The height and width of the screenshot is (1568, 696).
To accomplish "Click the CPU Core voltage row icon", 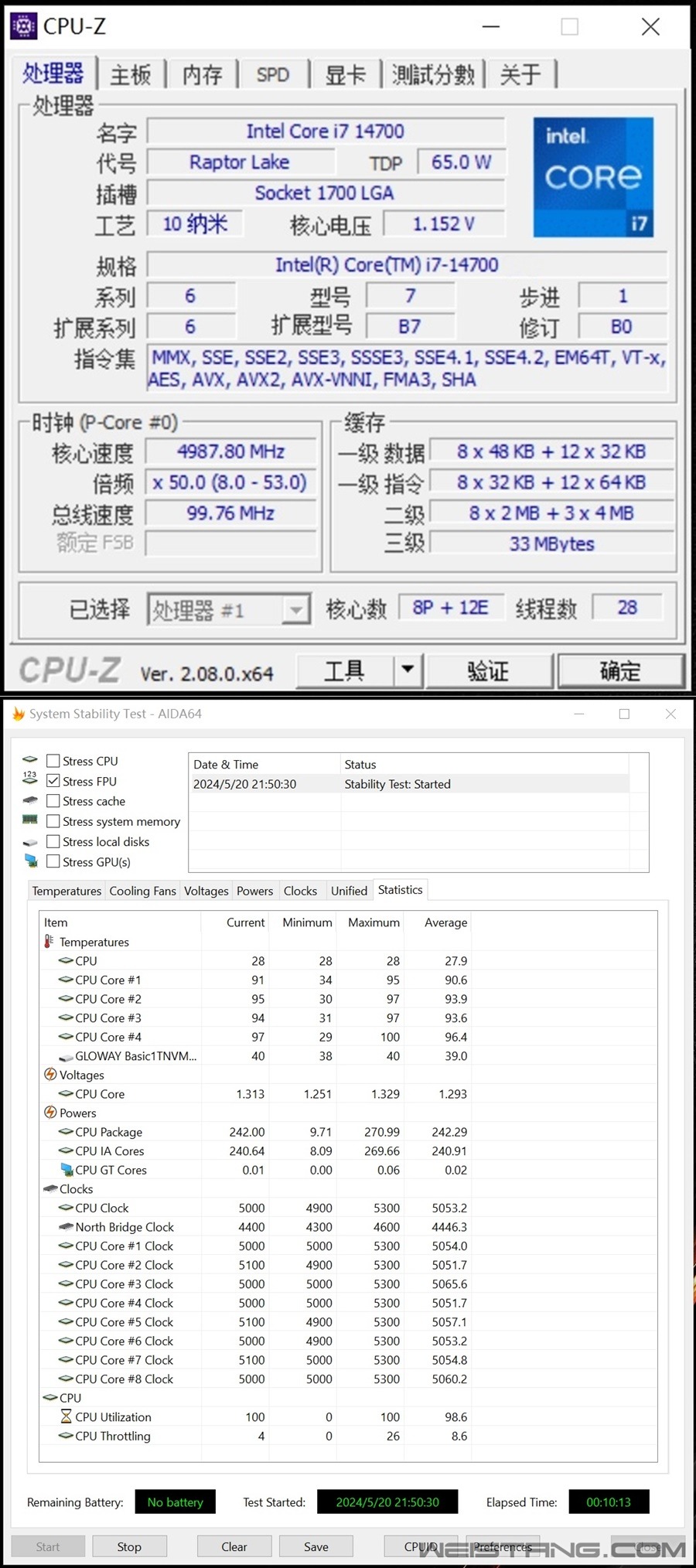I will (67, 1093).
